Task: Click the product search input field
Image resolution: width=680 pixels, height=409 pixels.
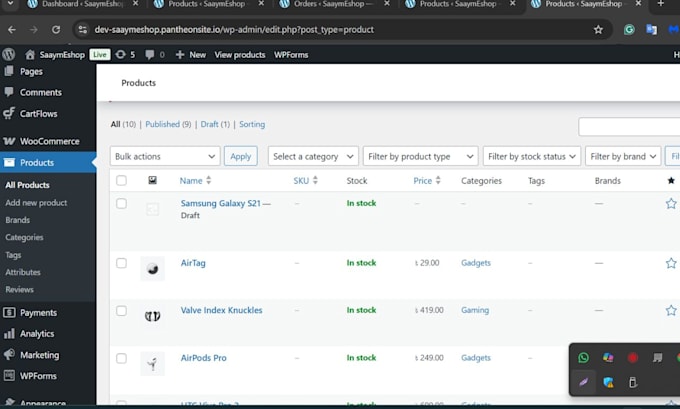Action: [x=629, y=127]
